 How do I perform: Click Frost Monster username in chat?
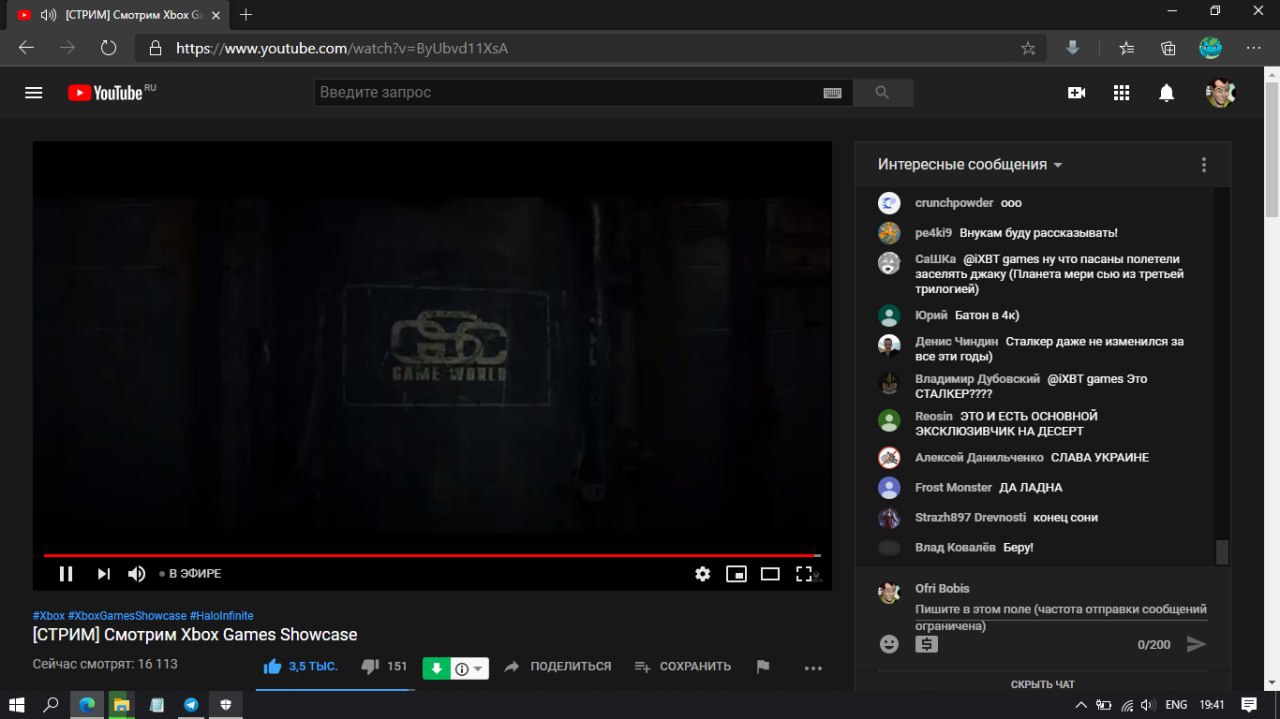pos(954,488)
